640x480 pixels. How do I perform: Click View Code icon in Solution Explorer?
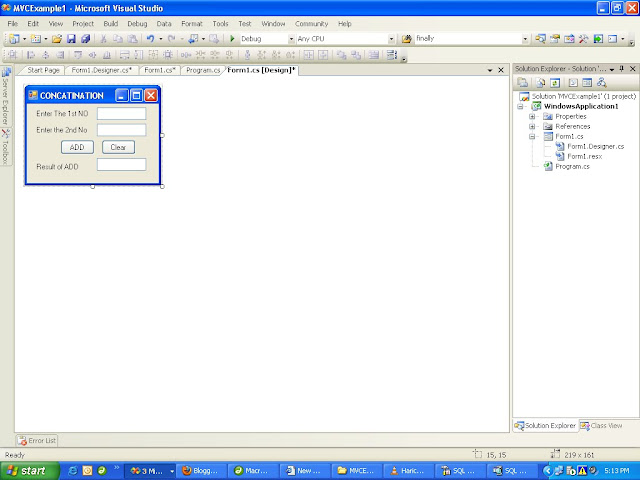coord(573,83)
